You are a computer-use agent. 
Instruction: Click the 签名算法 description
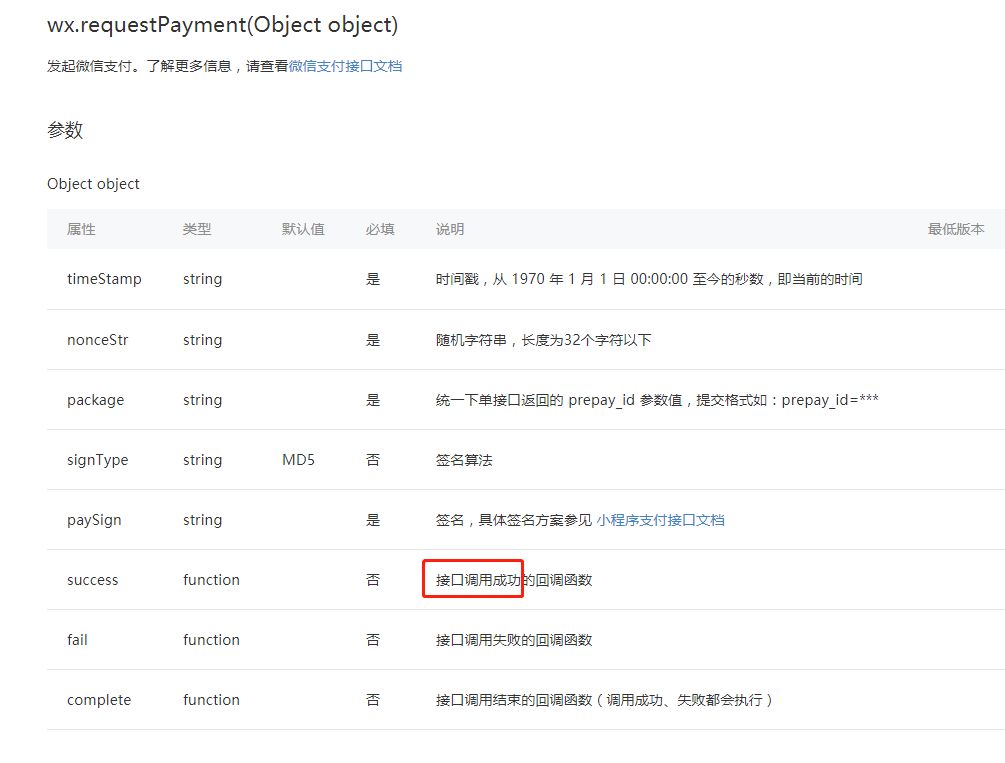pos(464,460)
